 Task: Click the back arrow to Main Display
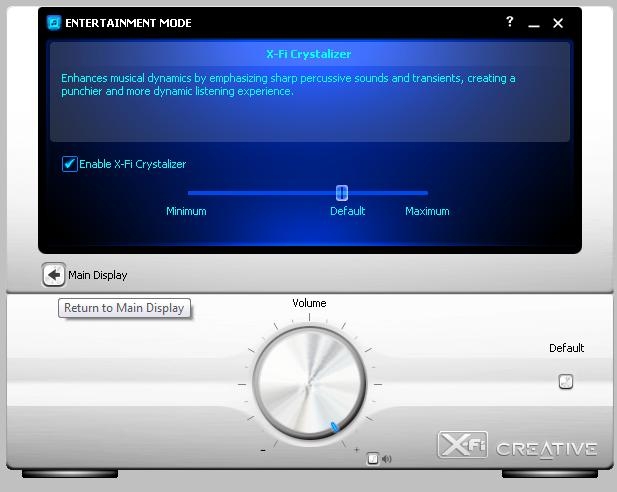[54, 275]
